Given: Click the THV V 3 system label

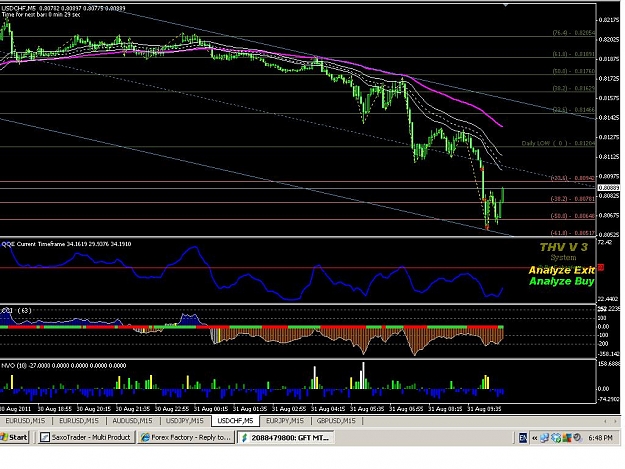Looking at the screenshot, I should point(563,247).
